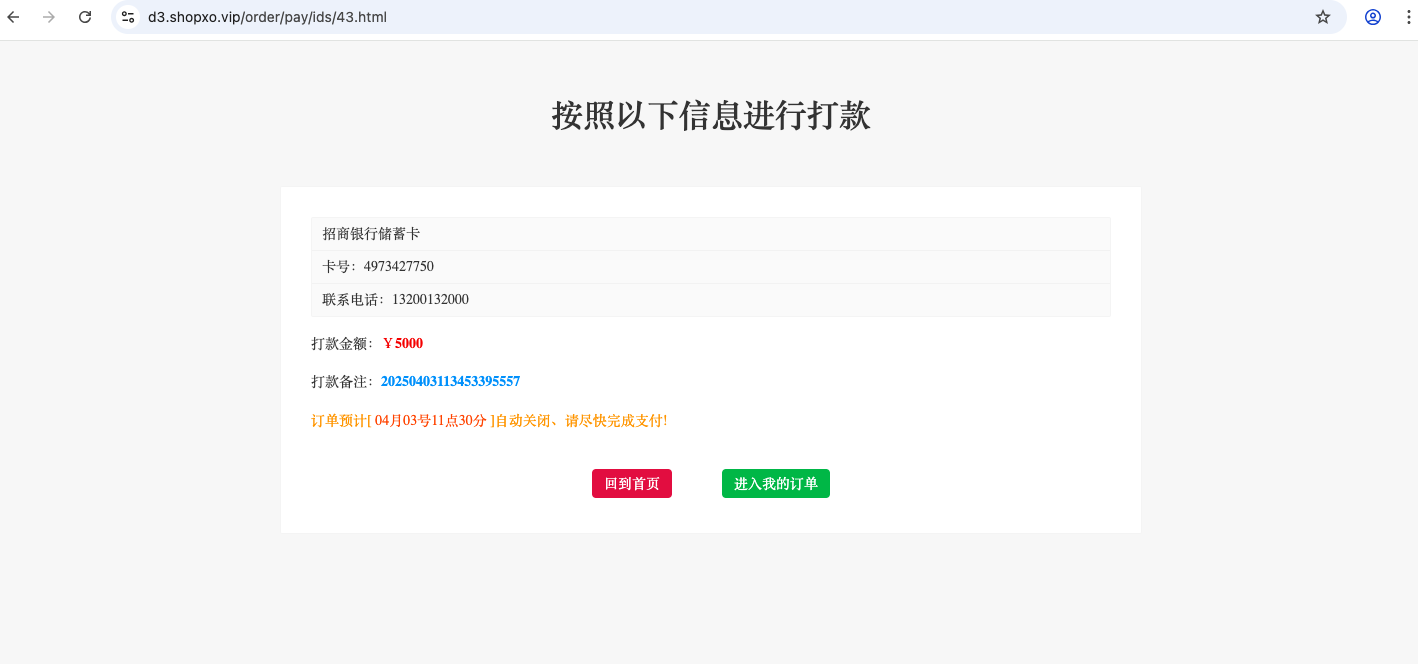Click the green 进入我的订单 button
The width and height of the screenshot is (1418, 664).
(776, 484)
